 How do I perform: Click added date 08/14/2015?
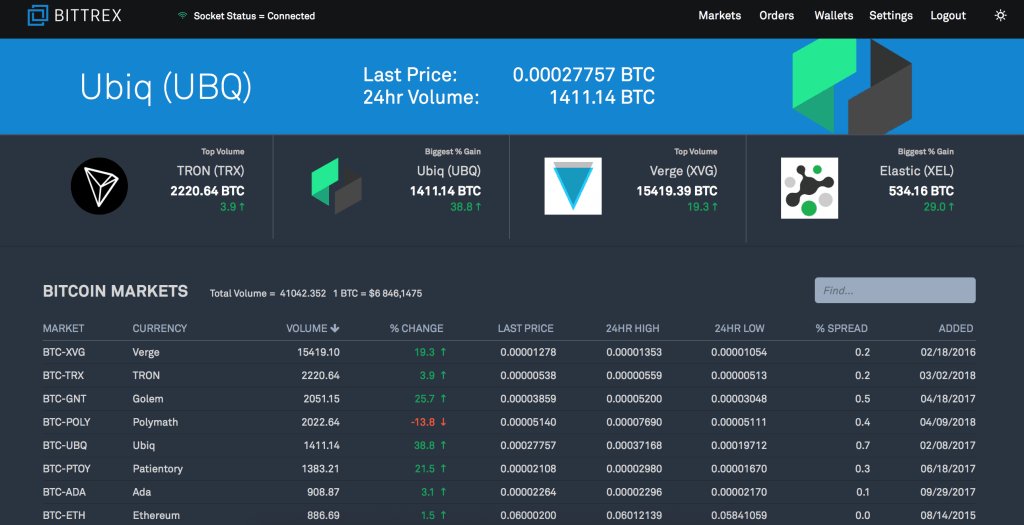(948, 515)
